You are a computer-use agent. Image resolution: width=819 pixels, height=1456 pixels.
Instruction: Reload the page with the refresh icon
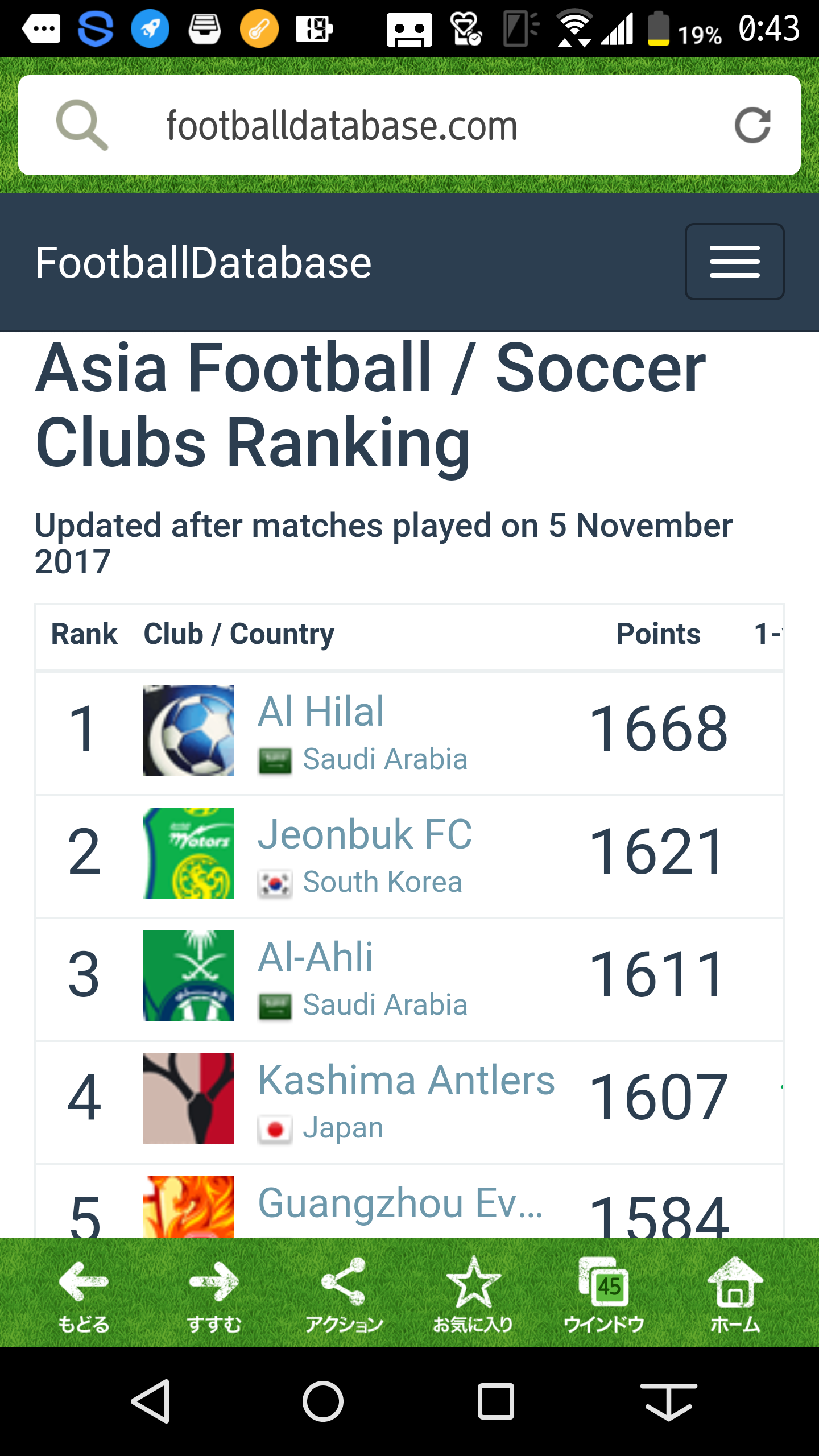coord(752,125)
